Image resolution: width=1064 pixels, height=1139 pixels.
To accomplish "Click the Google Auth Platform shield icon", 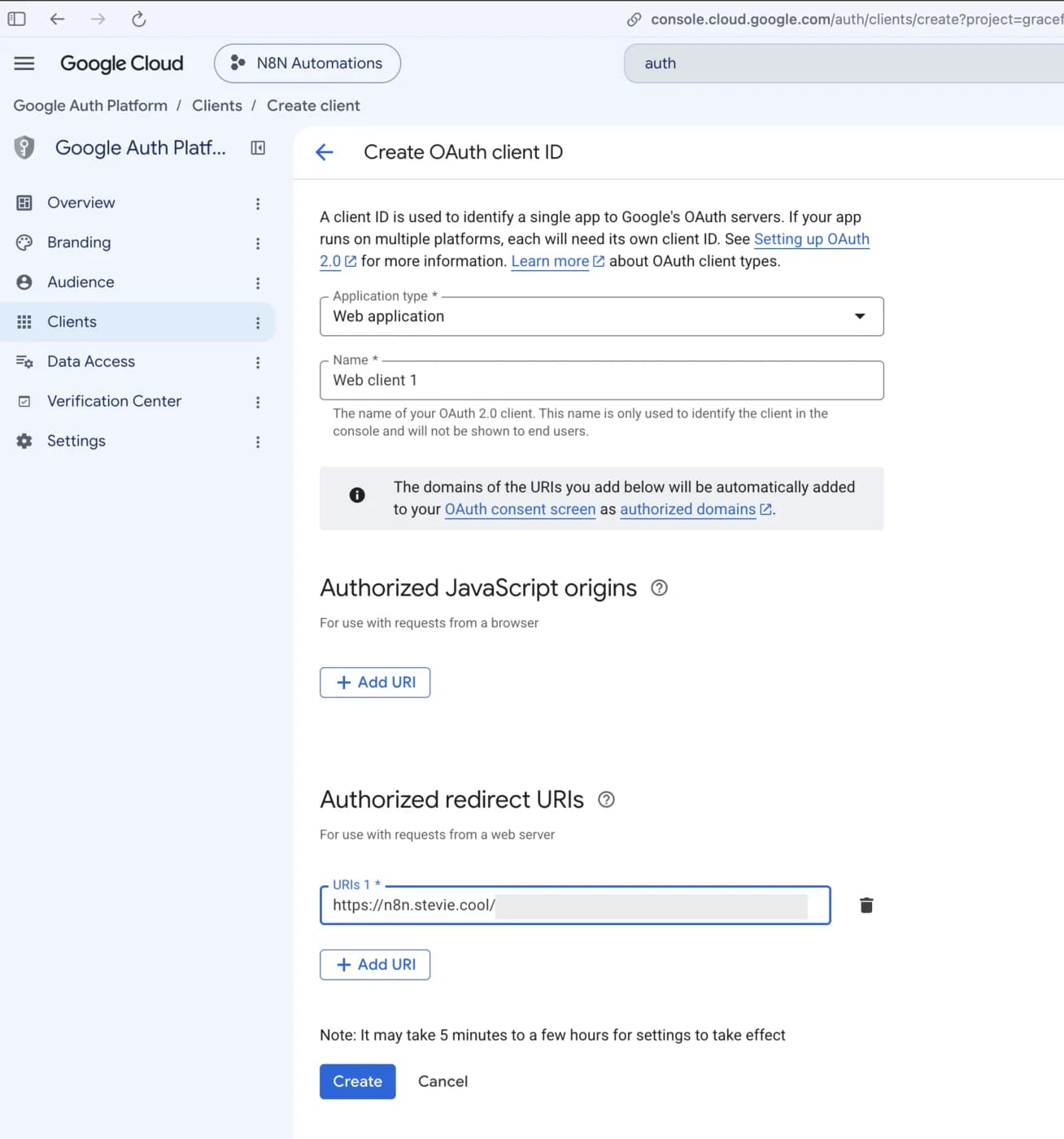I will (24, 147).
